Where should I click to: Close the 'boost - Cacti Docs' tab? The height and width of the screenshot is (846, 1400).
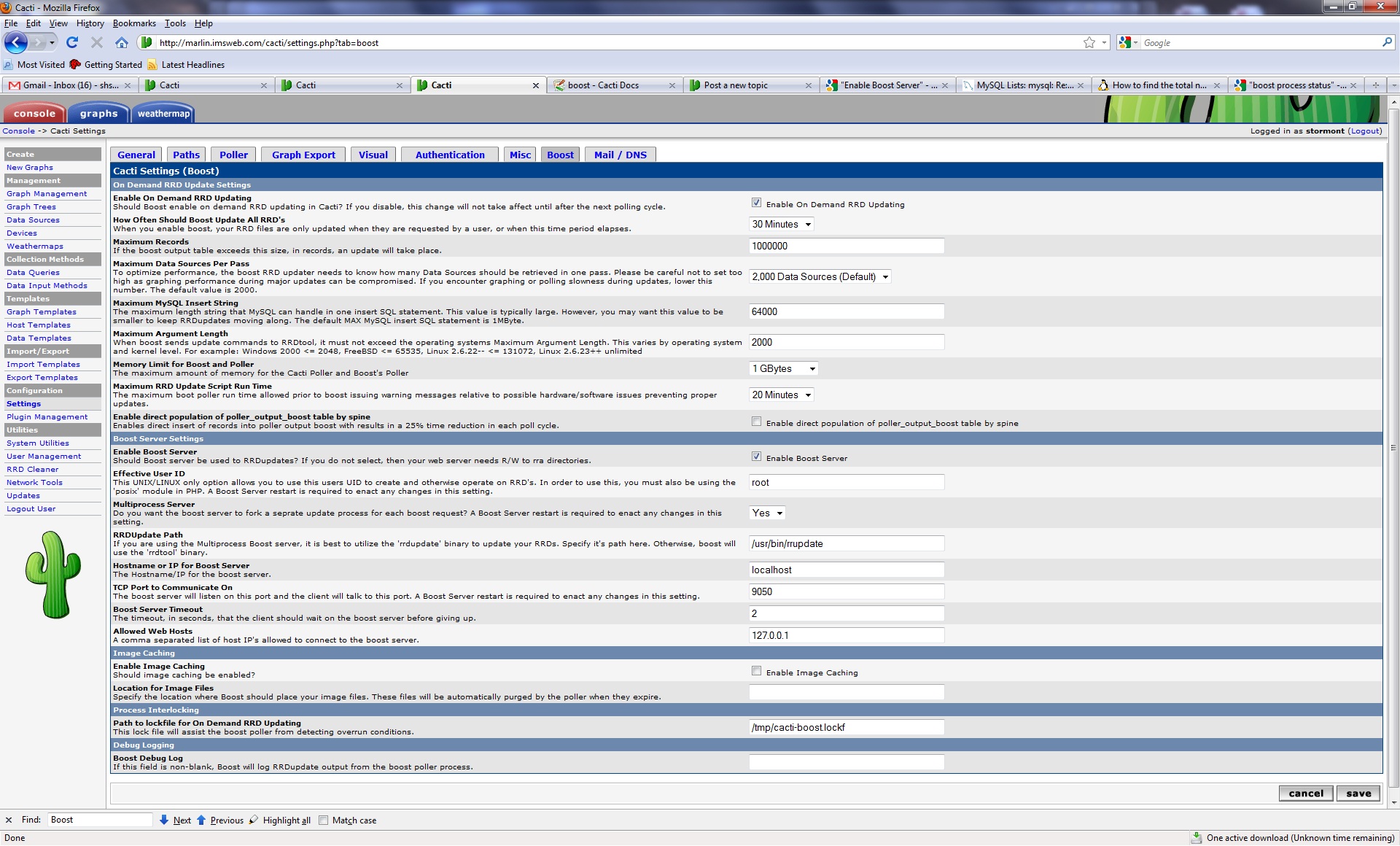click(x=672, y=85)
